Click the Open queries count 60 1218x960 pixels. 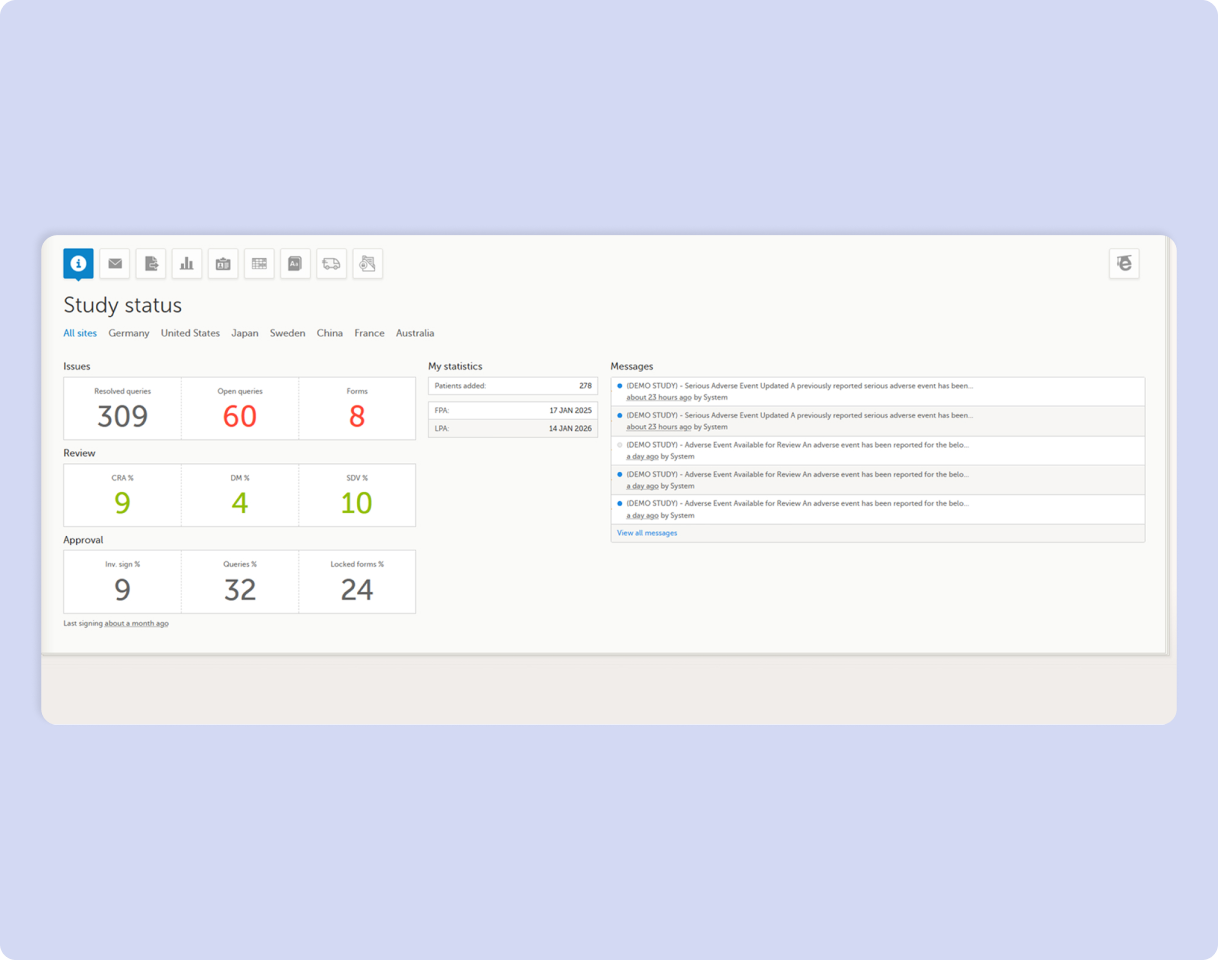tap(239, 418)
